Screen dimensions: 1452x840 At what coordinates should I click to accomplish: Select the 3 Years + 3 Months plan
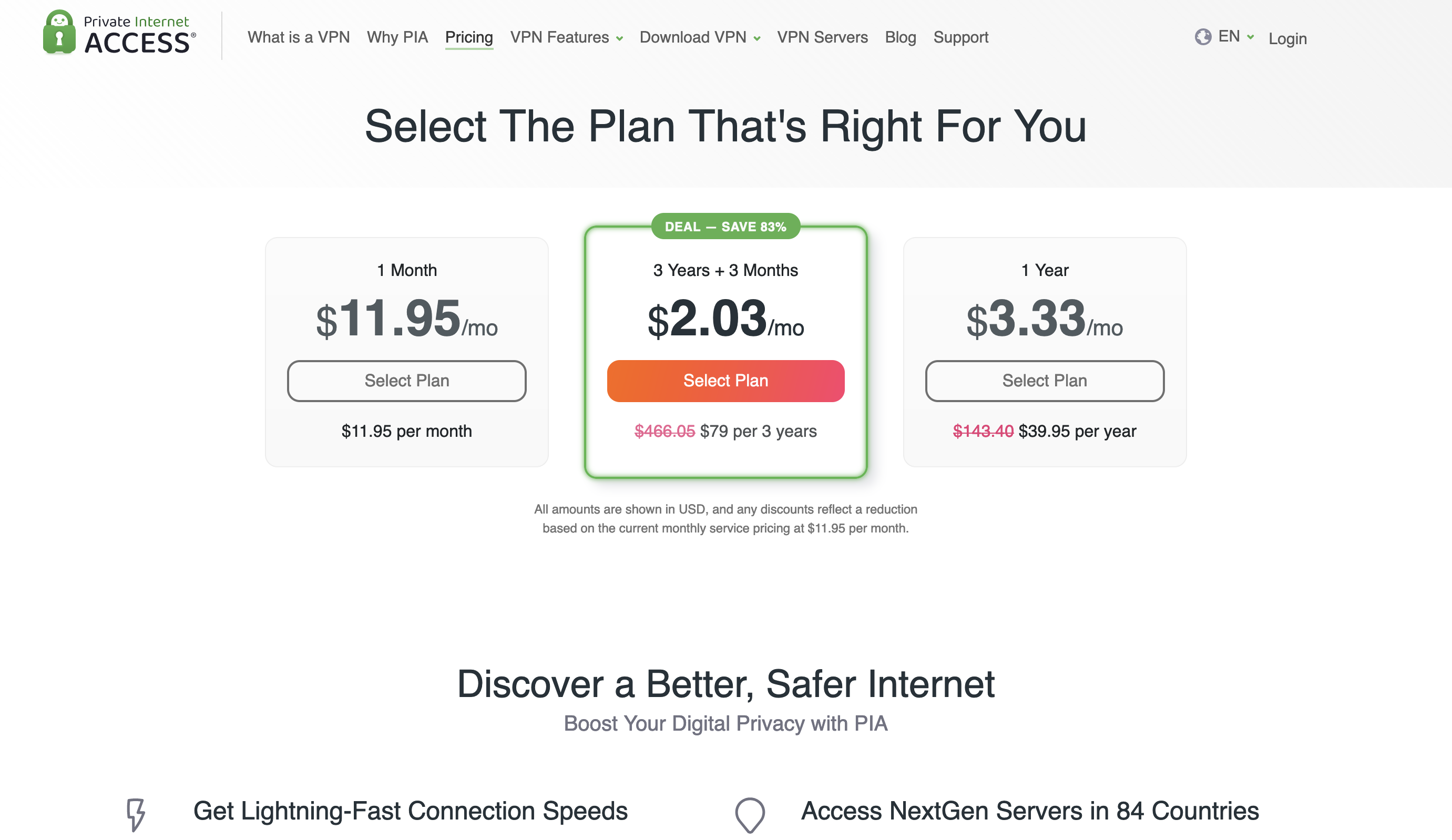(x=725, y=380)
